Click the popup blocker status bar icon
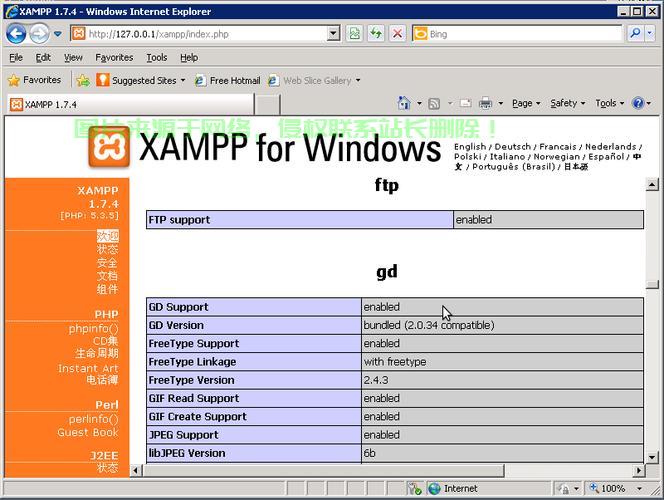 click(x=415, y=489)
